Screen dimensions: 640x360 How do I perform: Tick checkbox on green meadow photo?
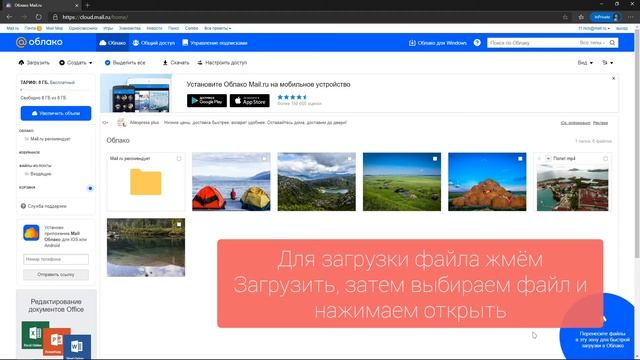tap(435, 158)
